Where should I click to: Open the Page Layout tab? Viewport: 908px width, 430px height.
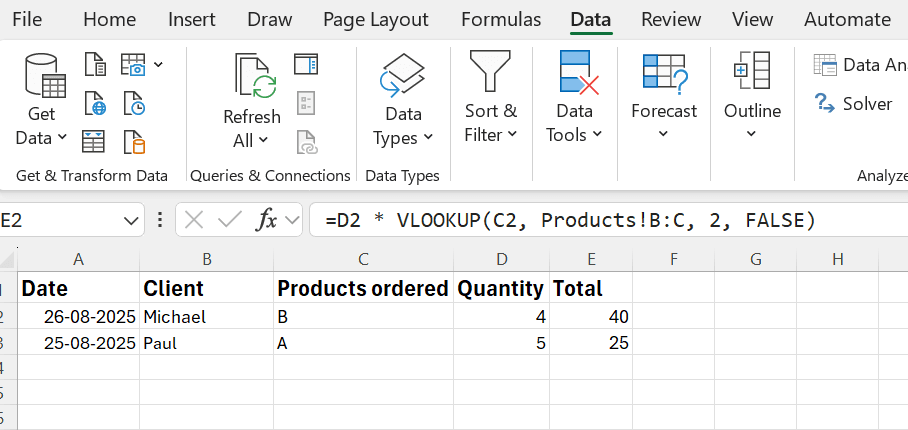point(378,19)
